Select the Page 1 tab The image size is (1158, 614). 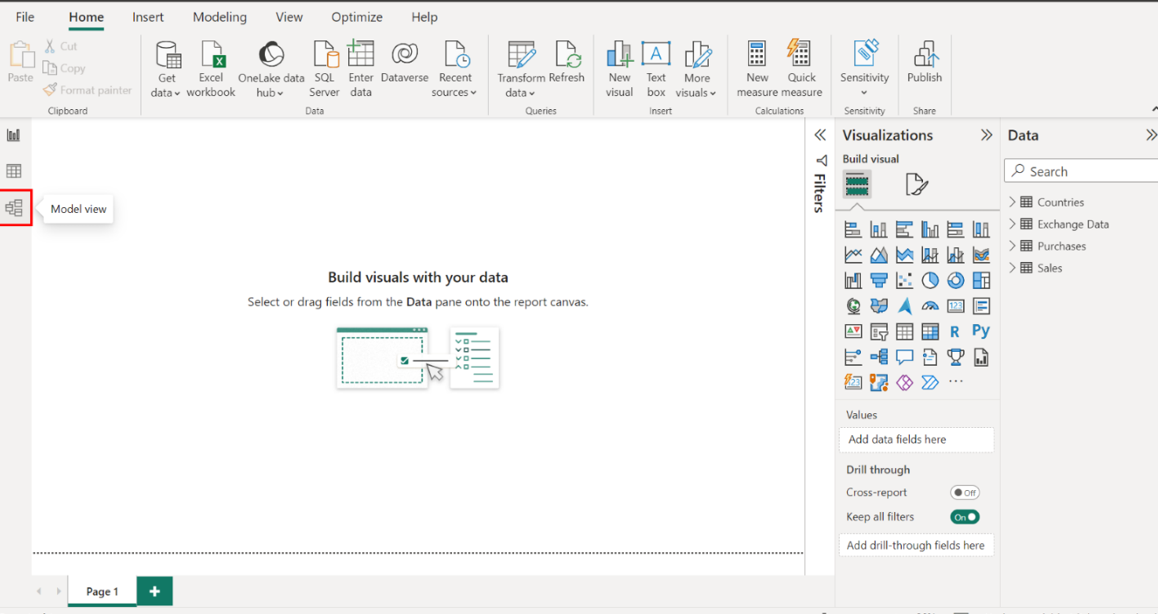pos(102,591)
